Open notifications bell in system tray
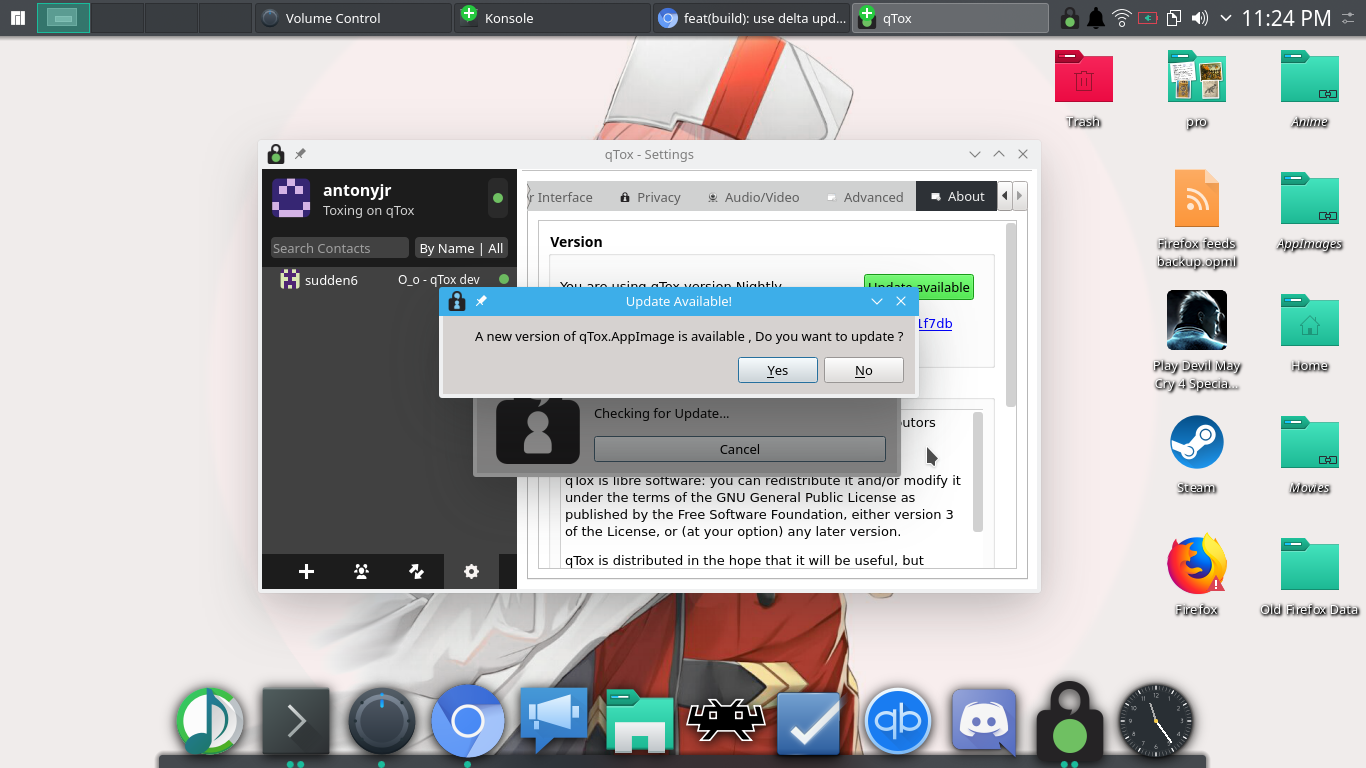This screenshot has width=1366, height=768. coord(1096,18)
